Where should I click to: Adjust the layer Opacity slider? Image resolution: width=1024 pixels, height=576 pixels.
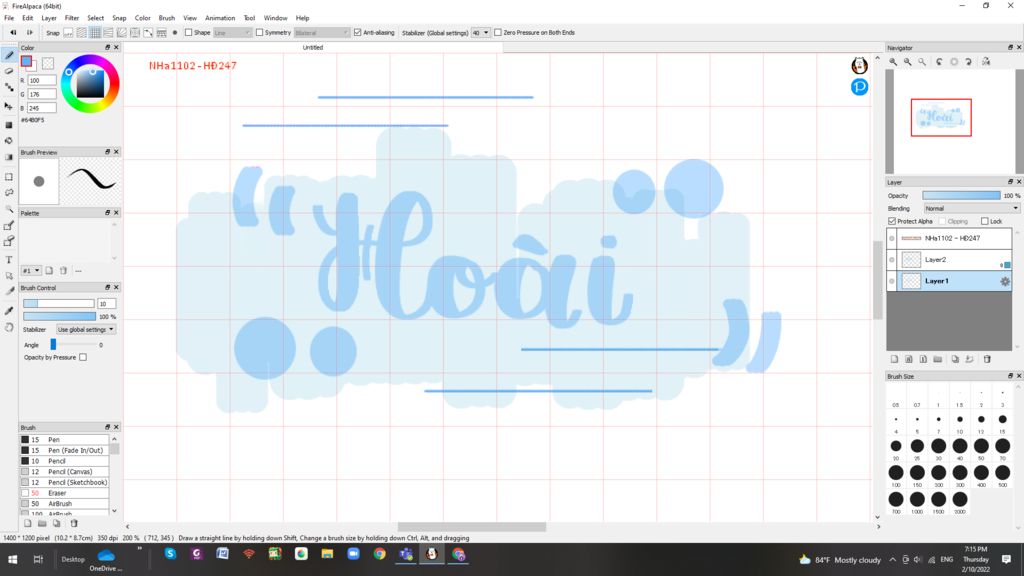(961, 195)
